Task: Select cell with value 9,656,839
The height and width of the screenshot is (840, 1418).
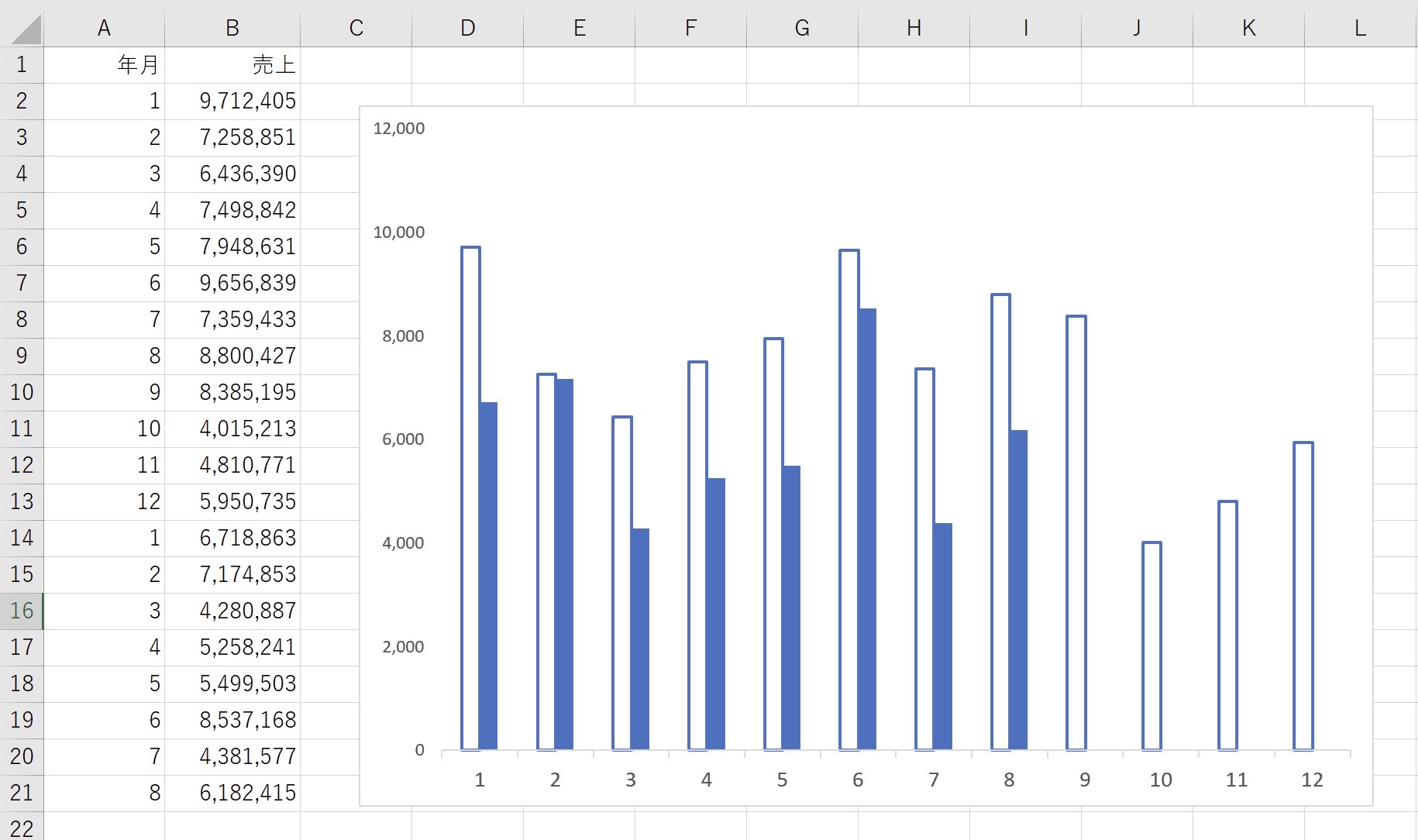Action: point(232,284)
